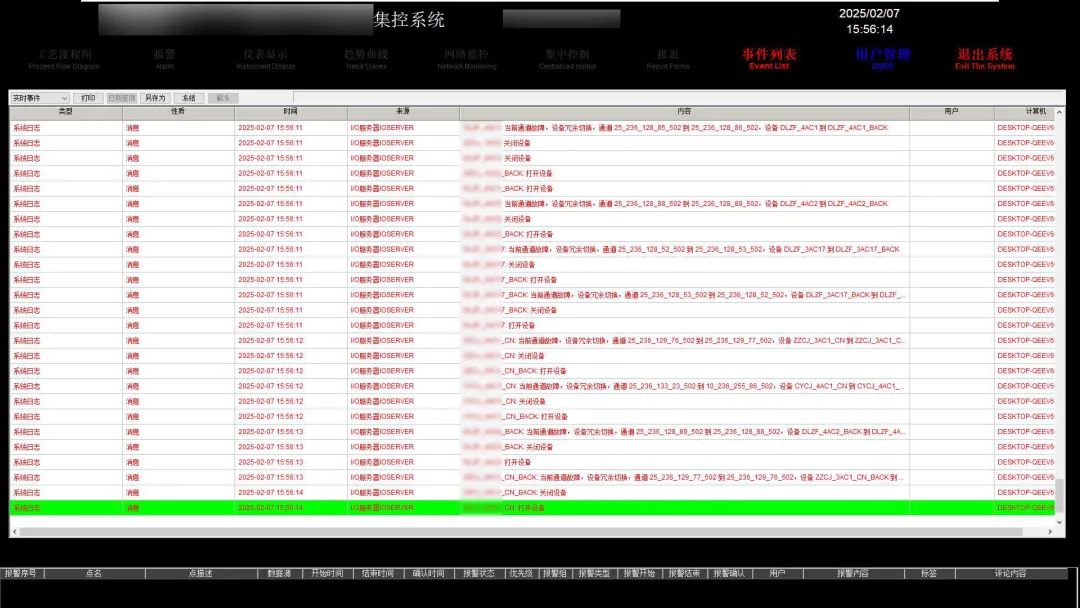Click 退出系统 Exit The System
This screenshot has height=608, width=1080.
[x=985, y=58]
